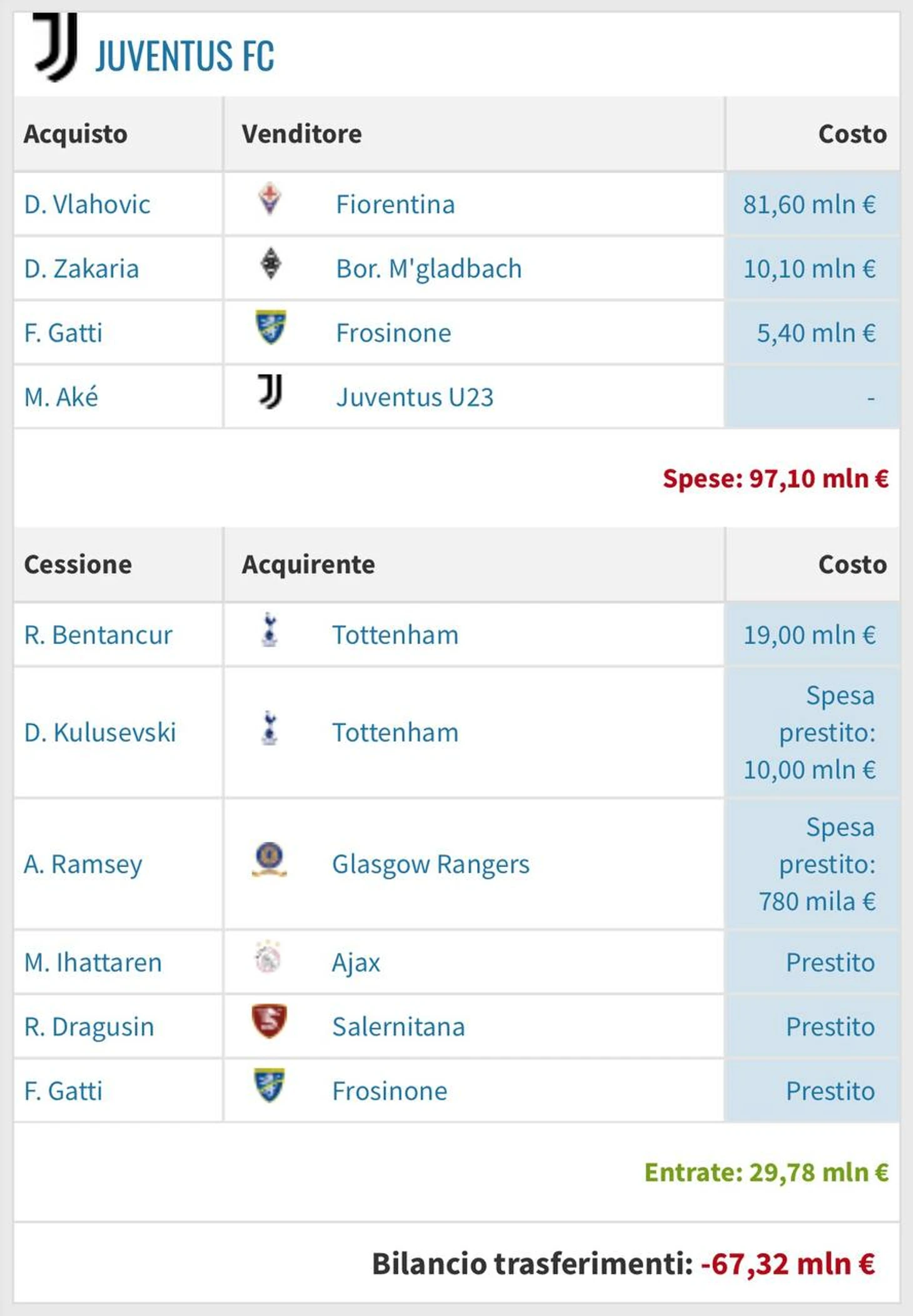The height and width of the screenshot is (1316, 913).
Task: Click the Juventus logo in the header
Action: pos(56,48)
